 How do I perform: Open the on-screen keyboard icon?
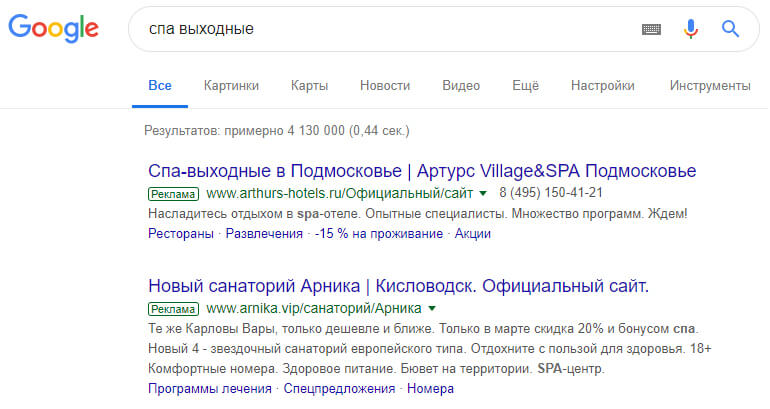[651, 29]
